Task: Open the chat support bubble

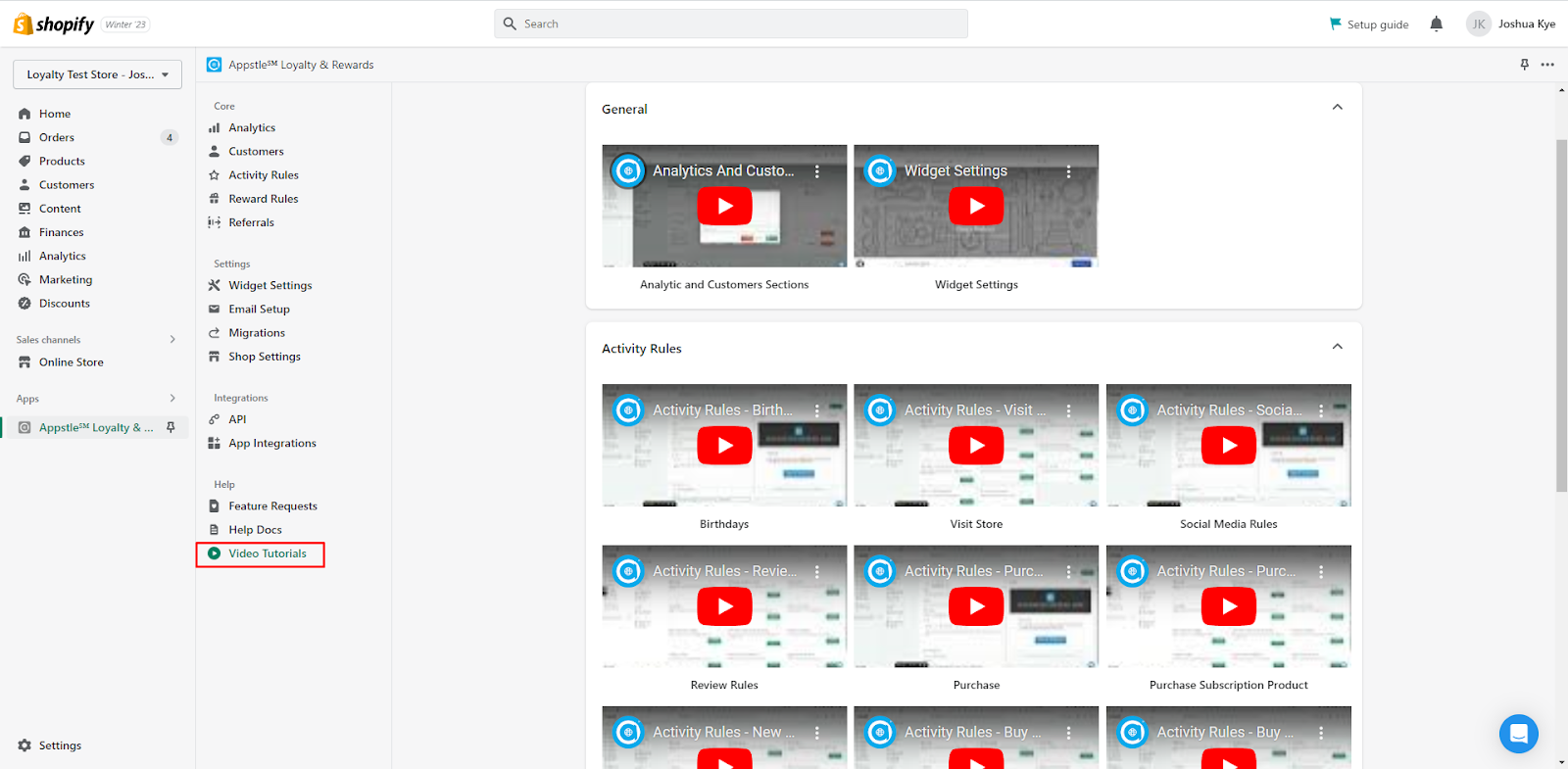Action: (x=1518, y=733)
